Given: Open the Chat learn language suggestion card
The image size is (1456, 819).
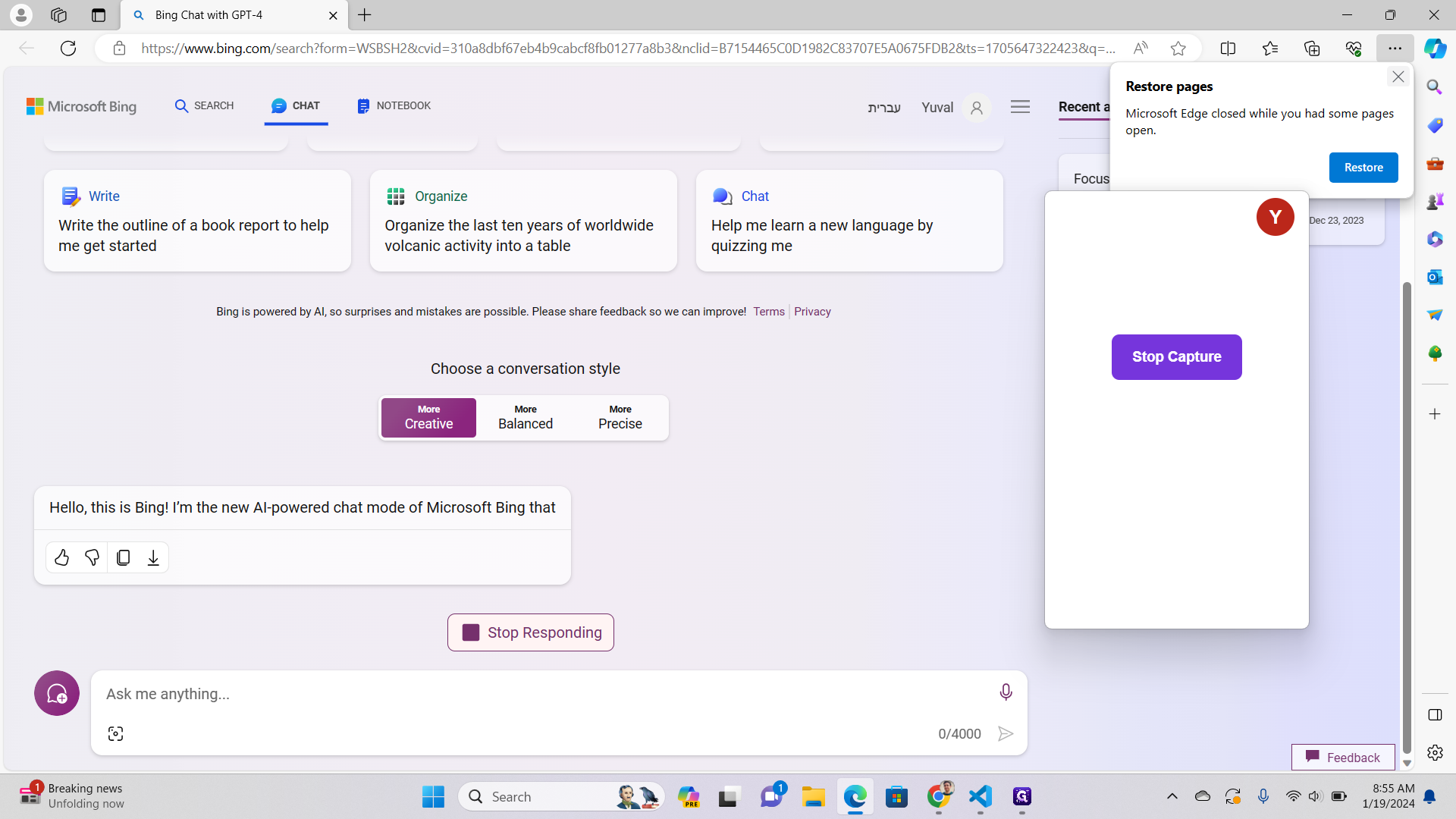Looking at the screenshot, I should pos(849,221).
